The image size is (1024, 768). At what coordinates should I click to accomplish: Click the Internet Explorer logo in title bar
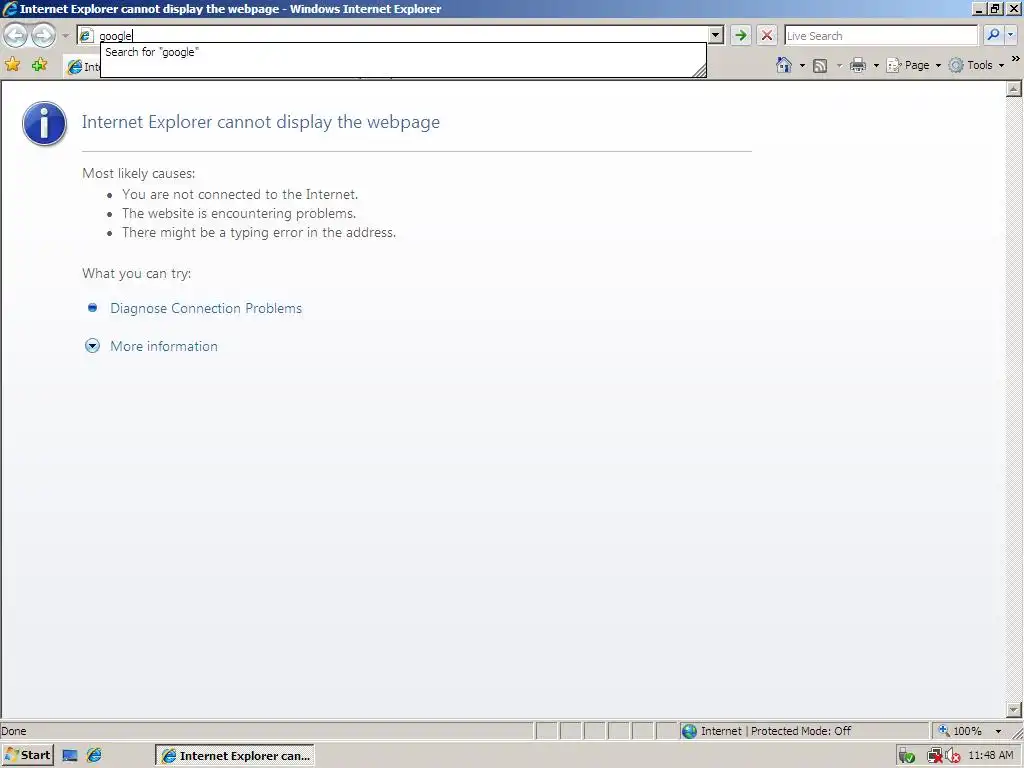pyautogui.click(x=10, y=8)
